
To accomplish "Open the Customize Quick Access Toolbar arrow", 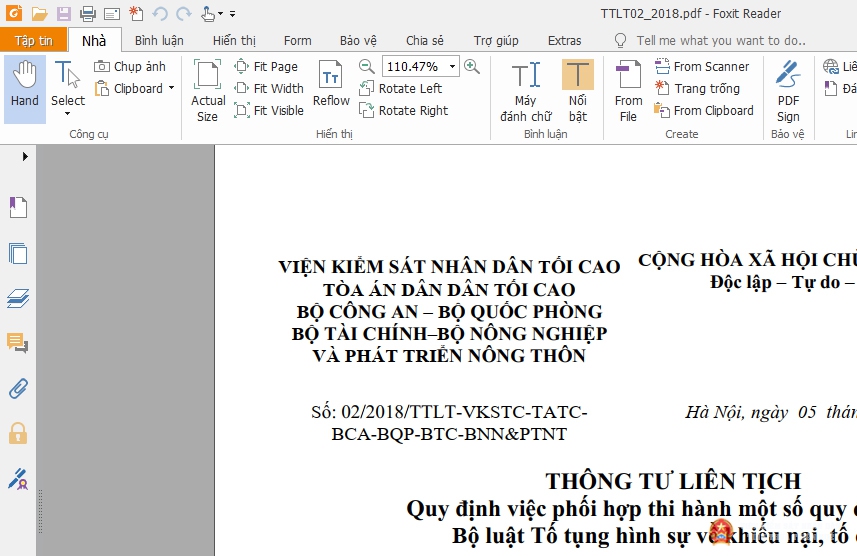I will coord(232,14).
